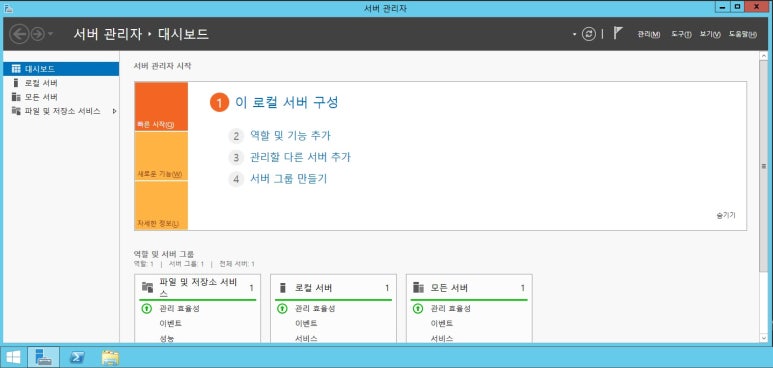Open the navigation history dropdown arrow
The width and height of the screenshot is (773, 368).
50,35
